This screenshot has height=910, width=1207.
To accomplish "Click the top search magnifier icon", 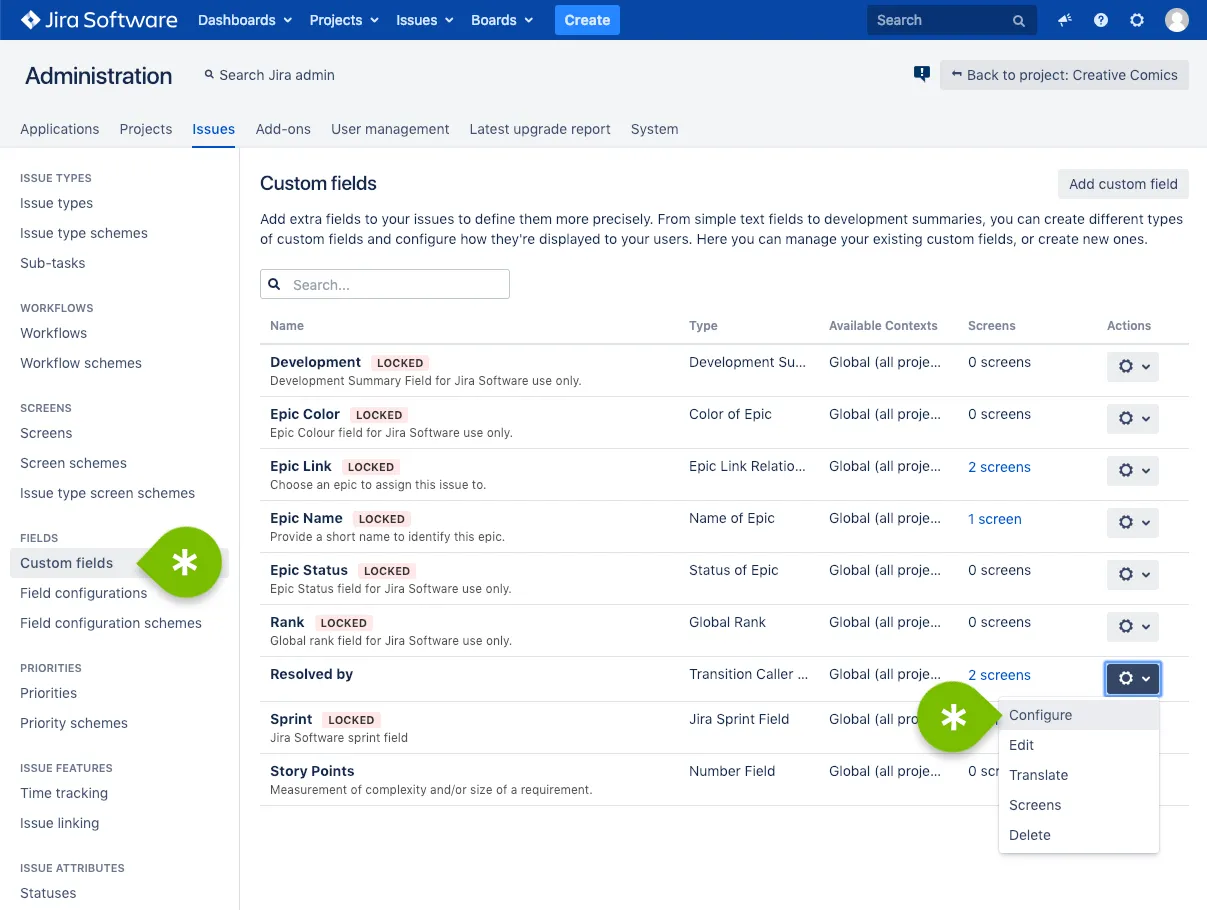I will tap(1018, 21).
